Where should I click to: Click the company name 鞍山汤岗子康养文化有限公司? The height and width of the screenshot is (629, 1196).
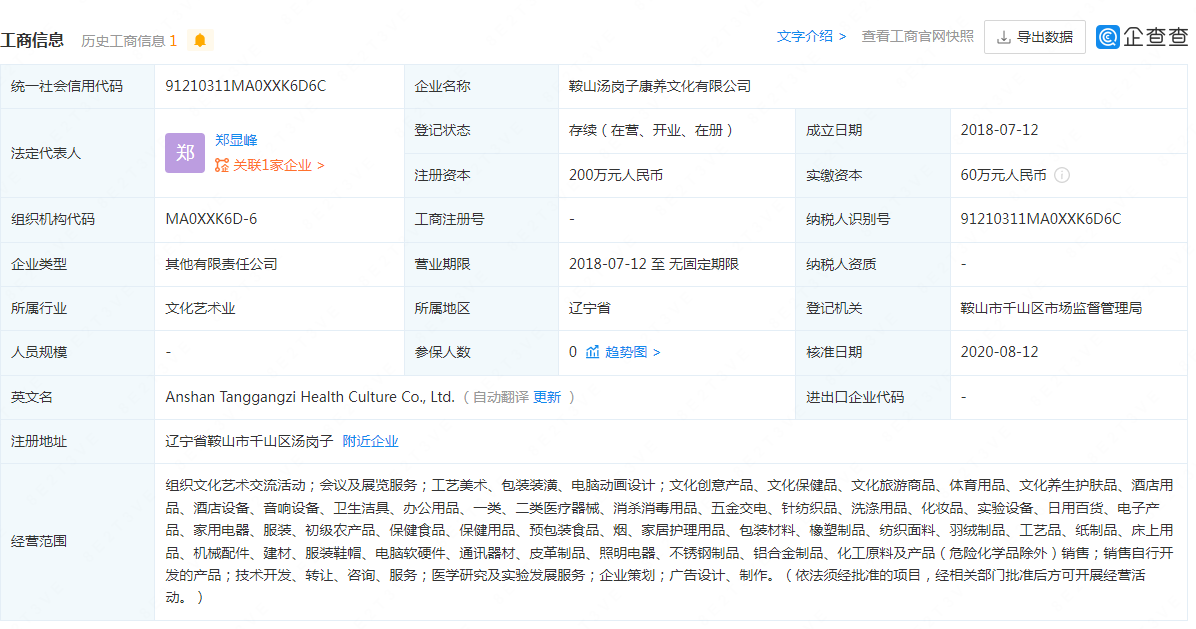pyautogui.click(x=660, y=86)
